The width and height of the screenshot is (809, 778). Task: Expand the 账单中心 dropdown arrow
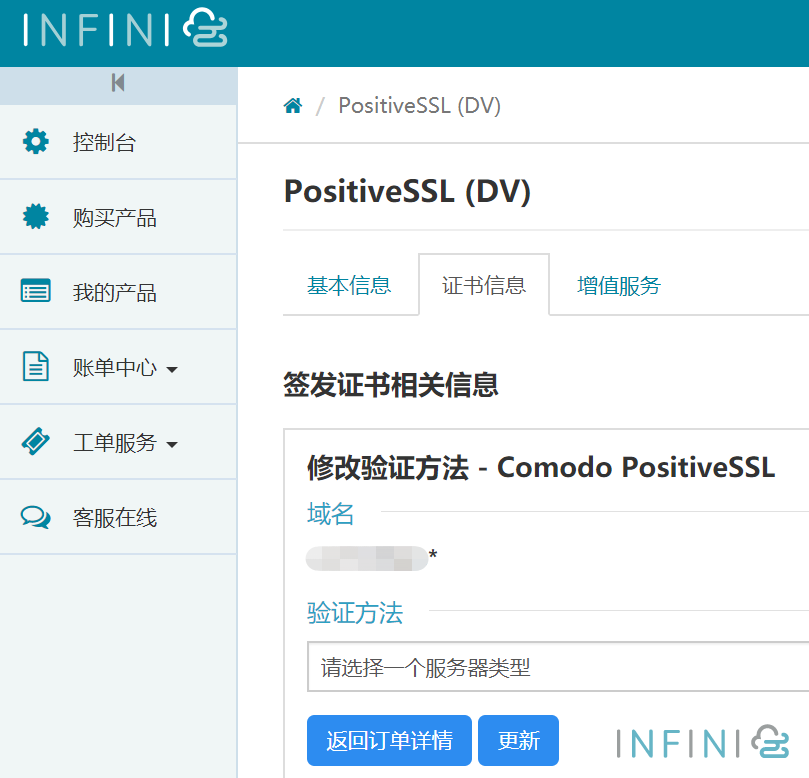(x=172, y=370)
